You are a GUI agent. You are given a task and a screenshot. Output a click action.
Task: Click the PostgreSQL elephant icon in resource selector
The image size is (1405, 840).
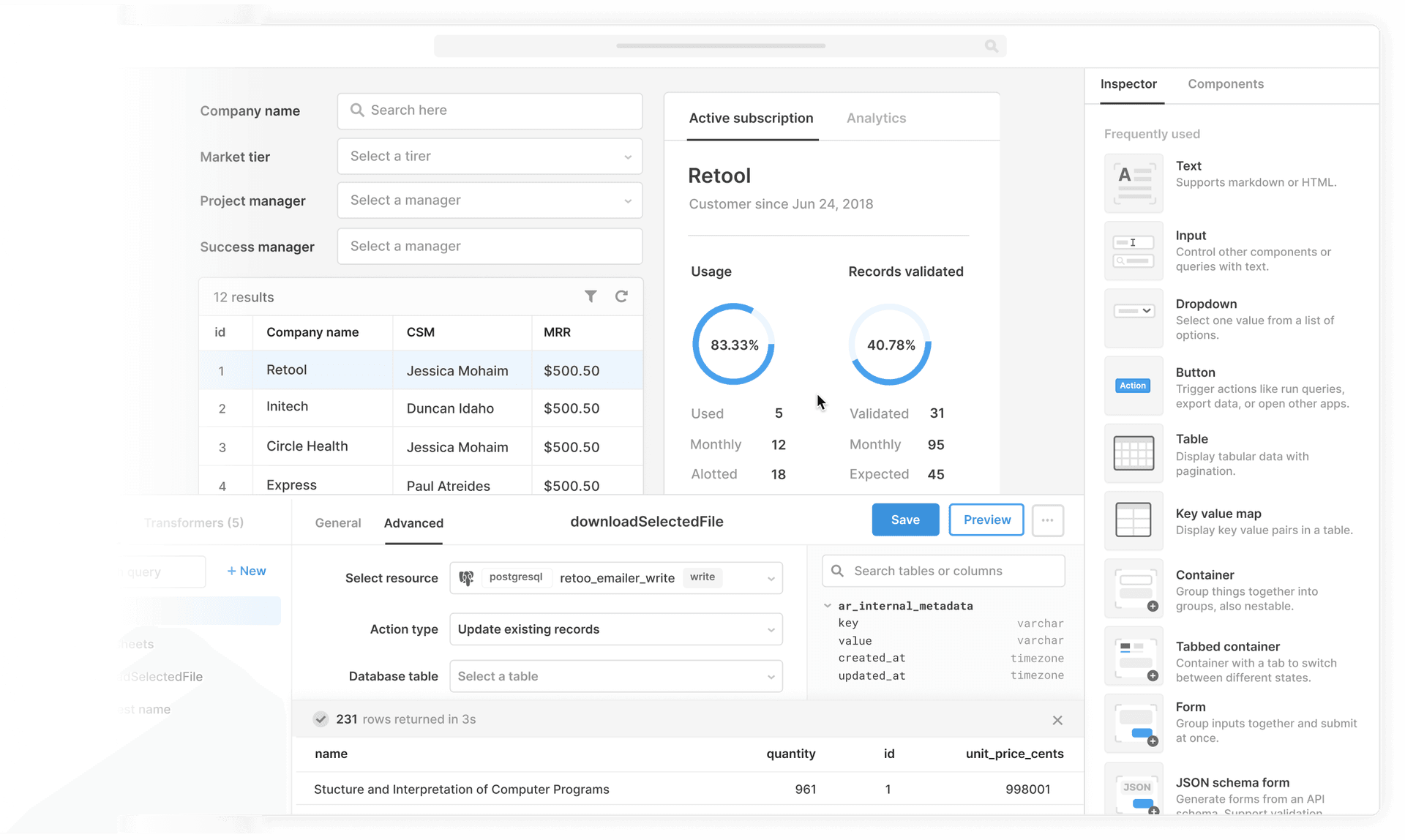coord(466,578)
